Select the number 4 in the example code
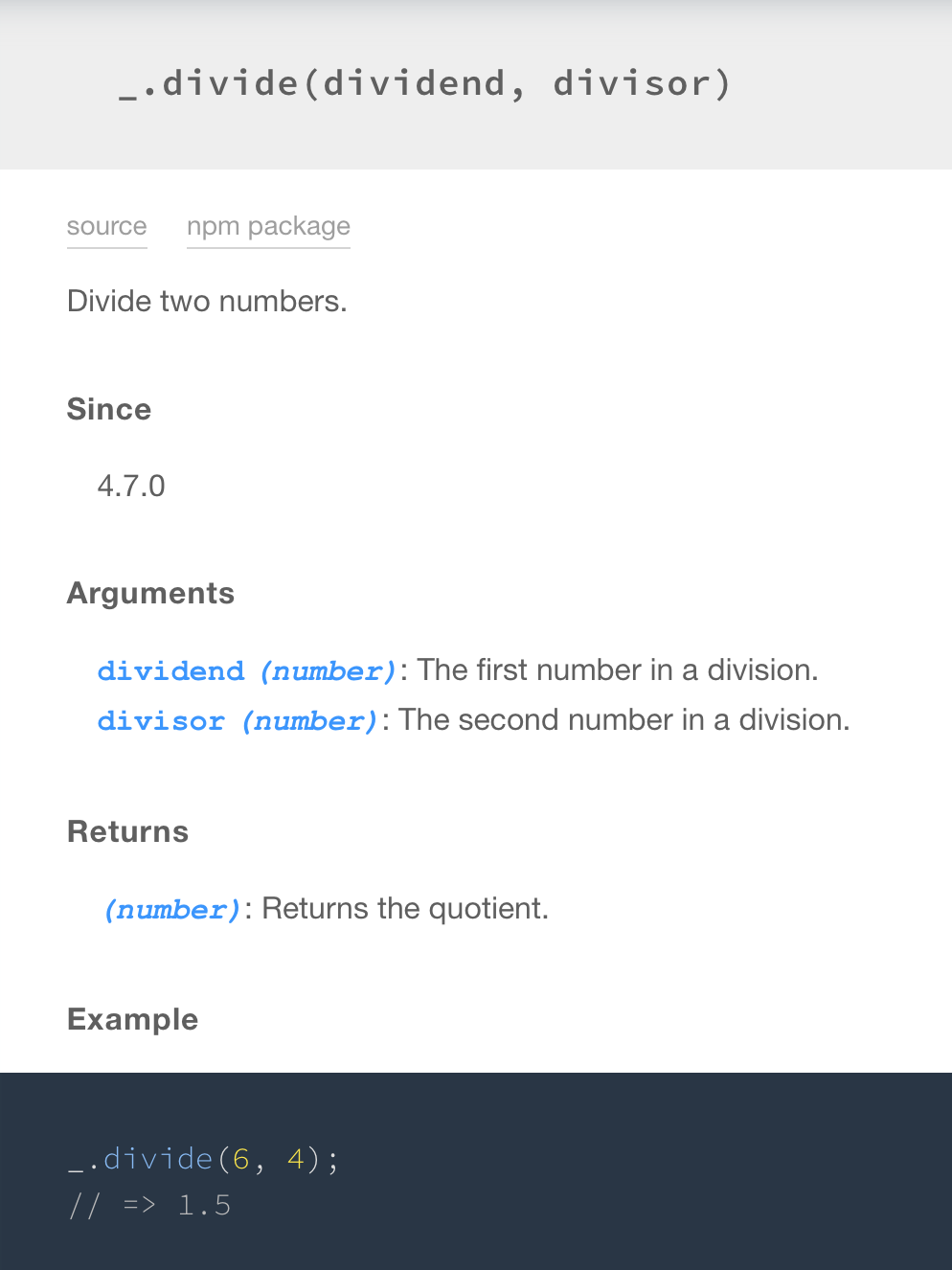The height and width of the screenshot is (1270, 952). (x=297, y=1159)
